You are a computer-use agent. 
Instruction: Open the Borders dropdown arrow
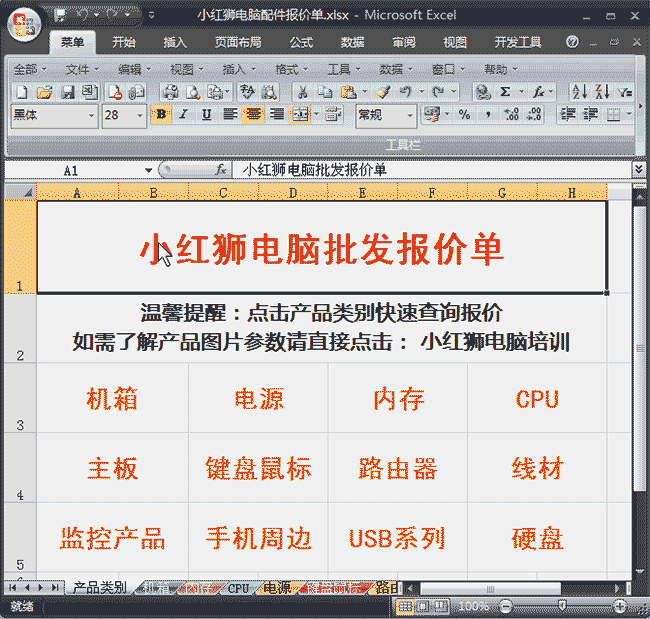pyautogui.click(x=629, y=114)
